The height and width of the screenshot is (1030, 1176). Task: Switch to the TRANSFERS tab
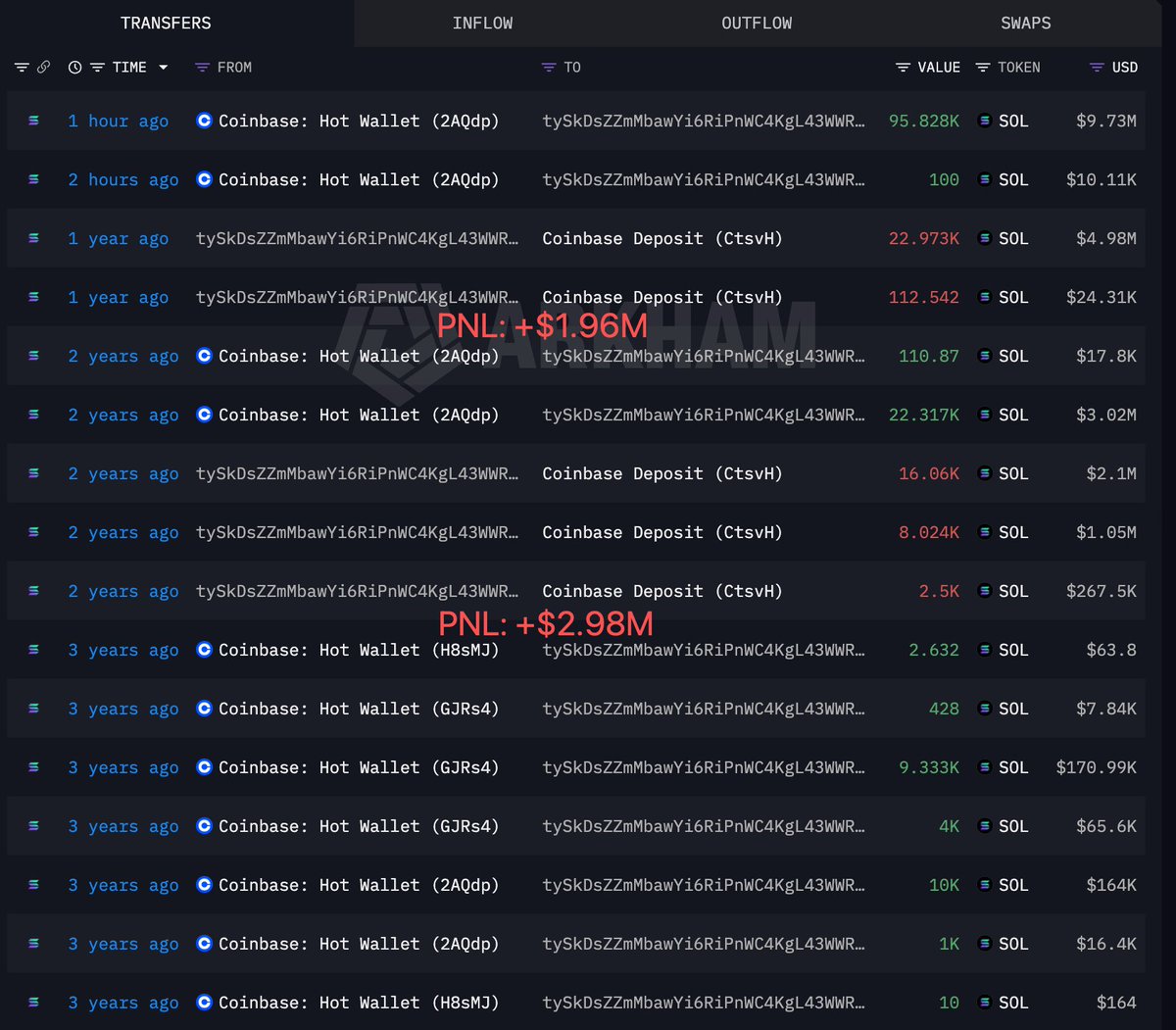[x=166, y=23]
